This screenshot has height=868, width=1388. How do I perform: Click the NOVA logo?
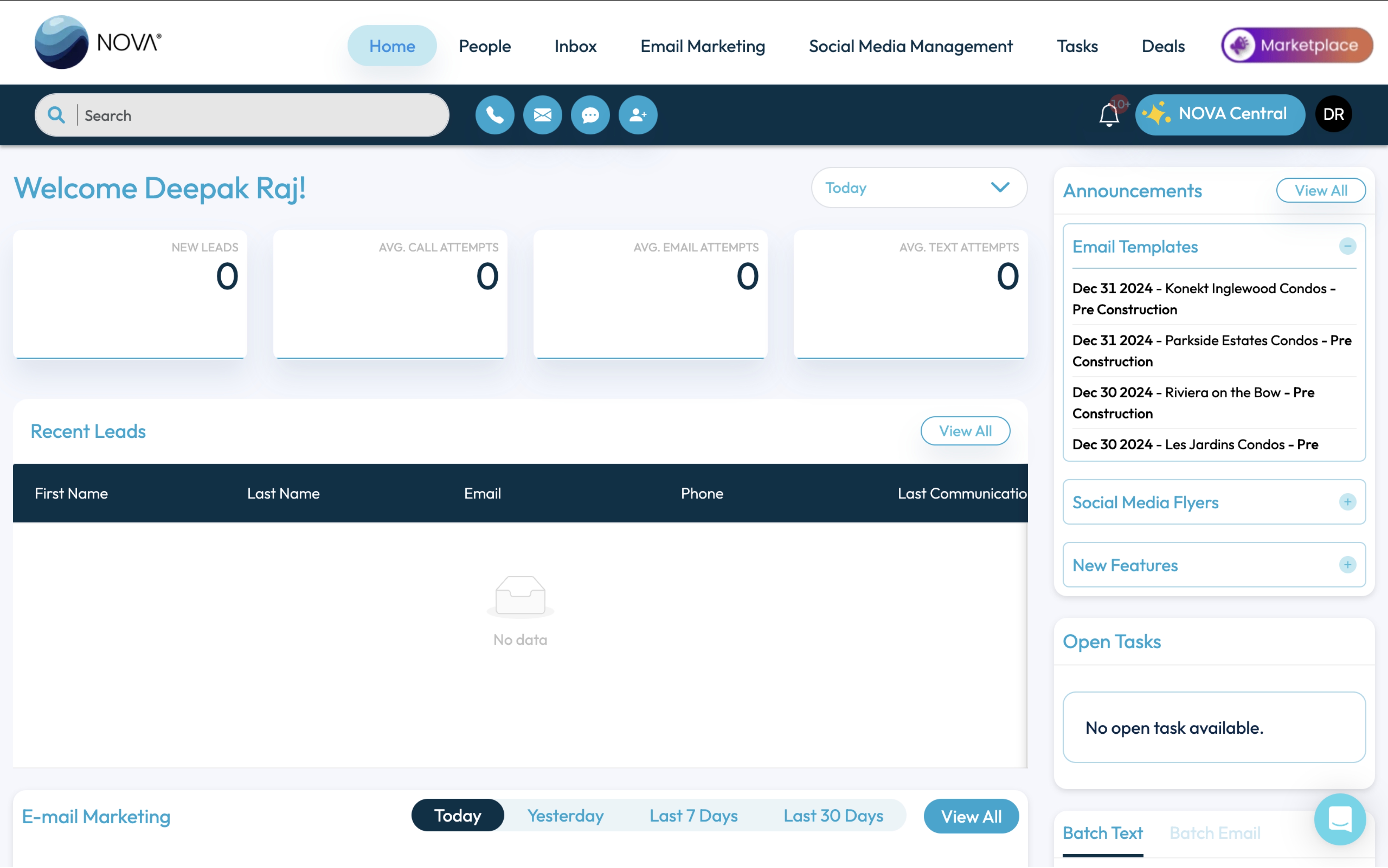click(x=98, y=42)
